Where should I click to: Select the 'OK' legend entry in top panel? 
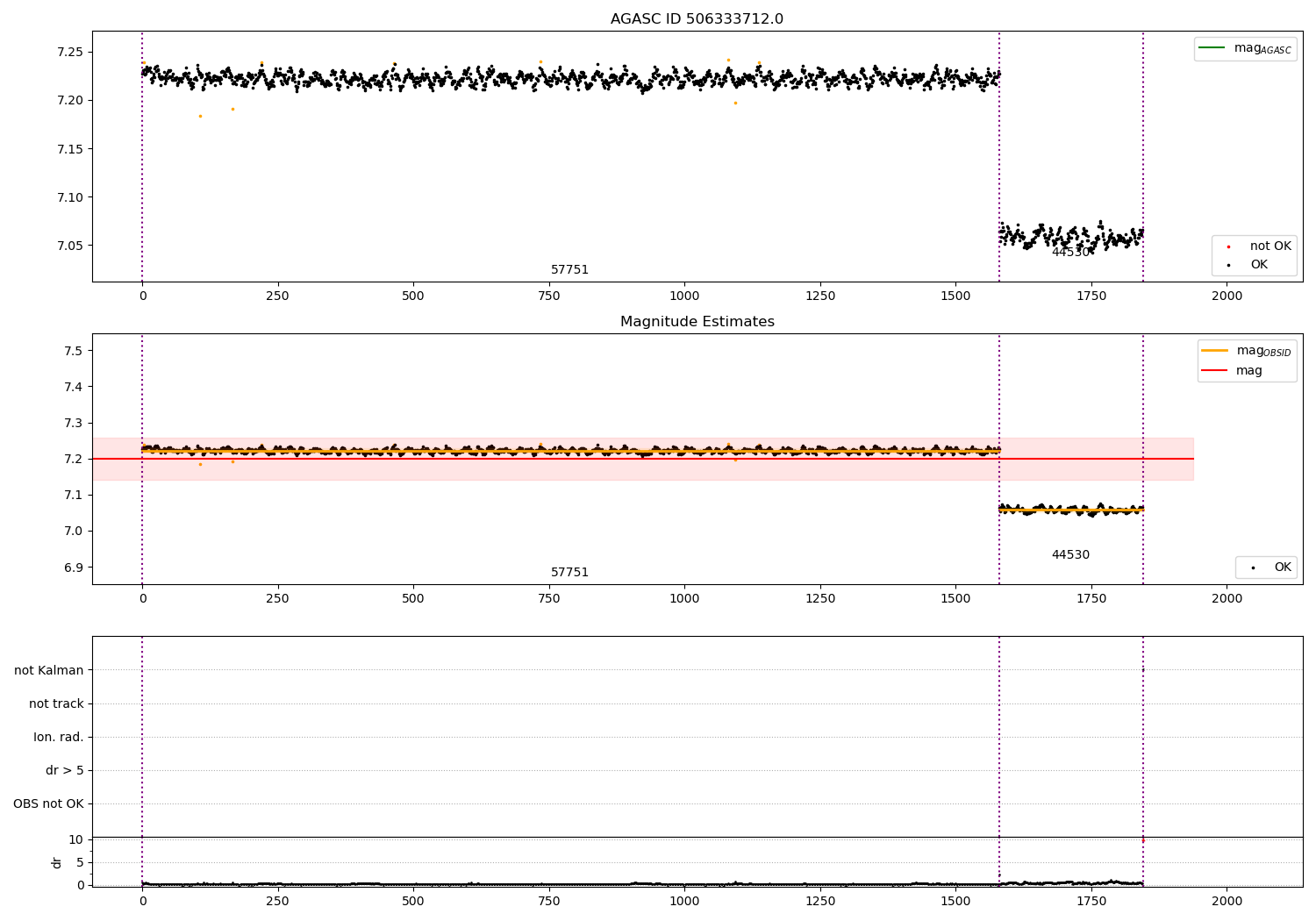(x=1259, y=265)
